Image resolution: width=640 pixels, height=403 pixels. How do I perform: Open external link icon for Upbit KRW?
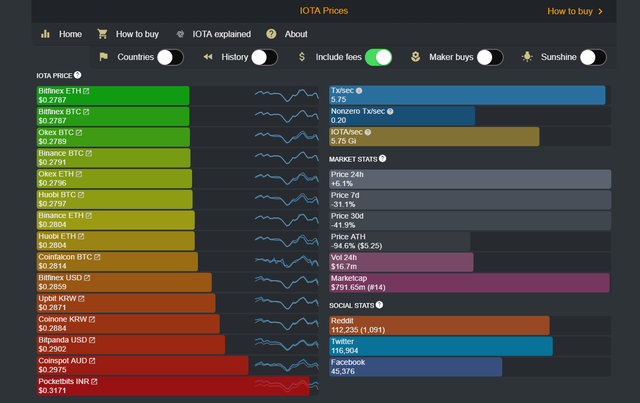coord(81,299)
